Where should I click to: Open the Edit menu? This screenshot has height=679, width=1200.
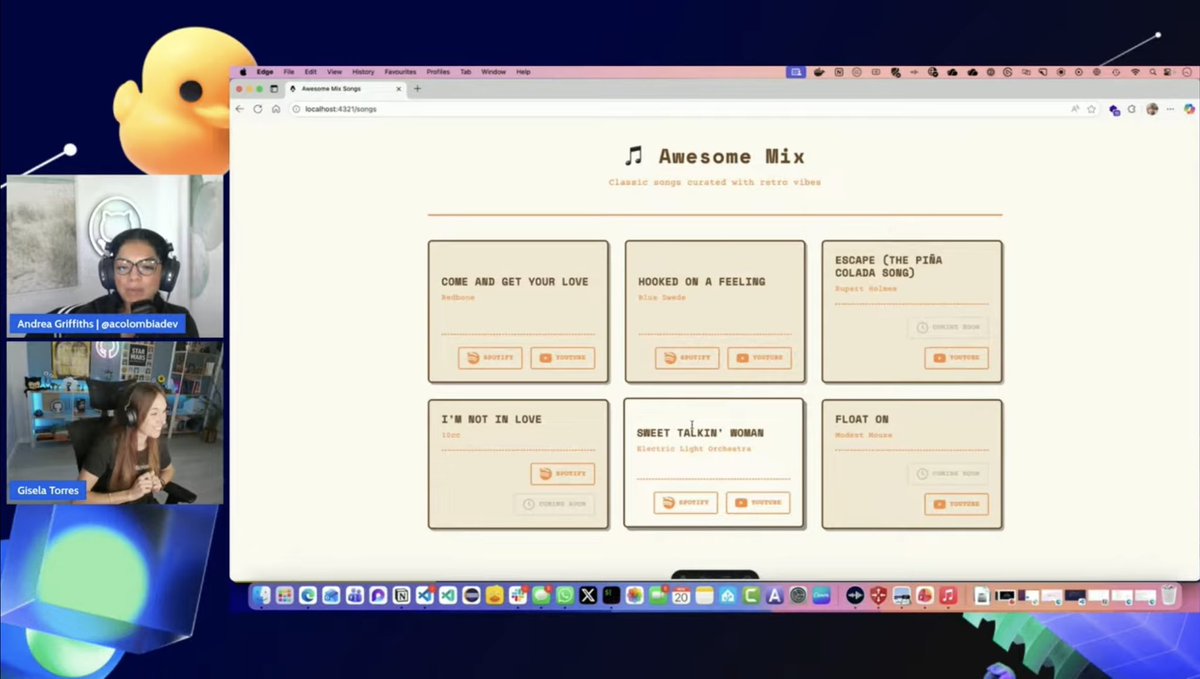point(311,72)
